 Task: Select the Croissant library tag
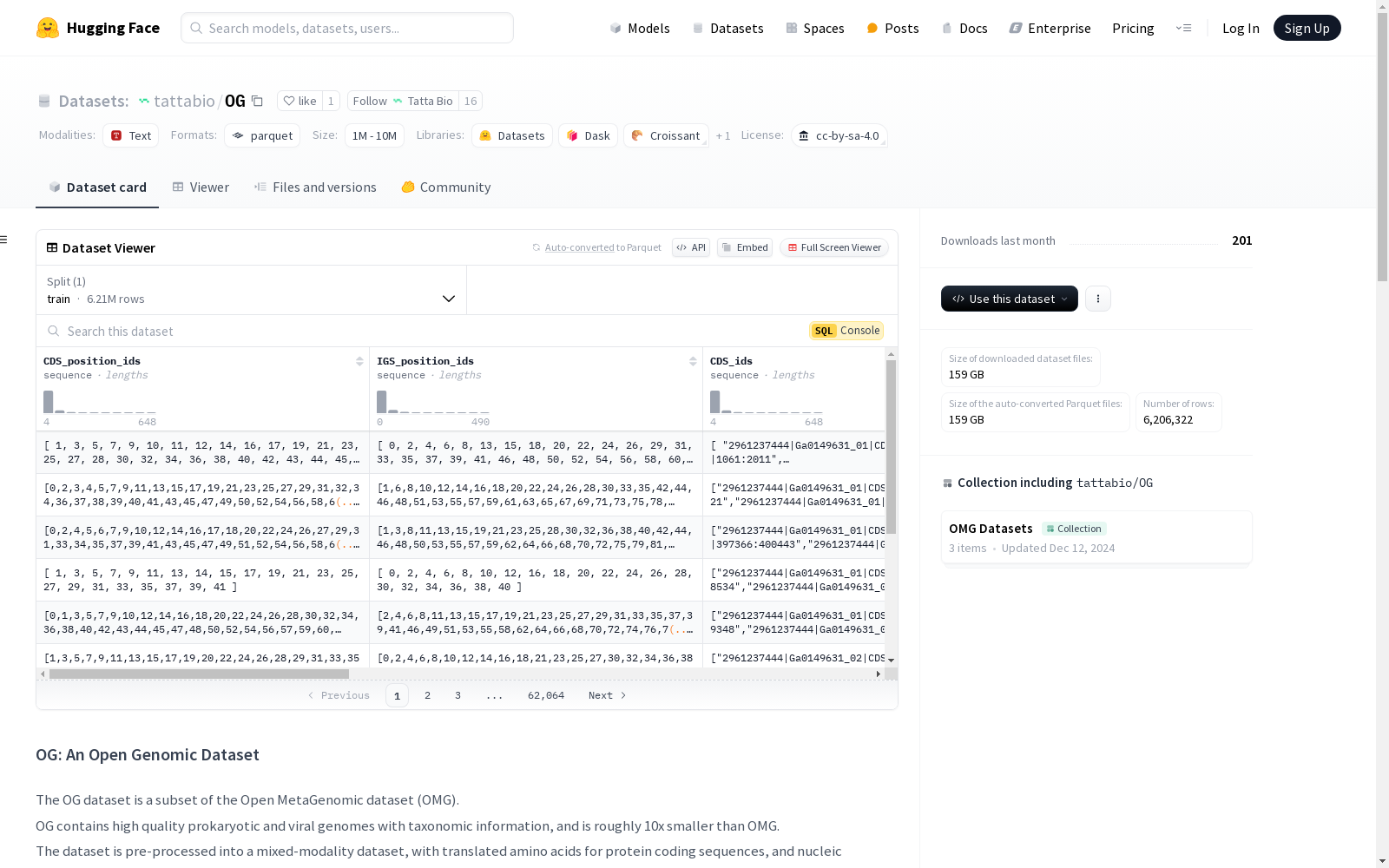[666, 135]
